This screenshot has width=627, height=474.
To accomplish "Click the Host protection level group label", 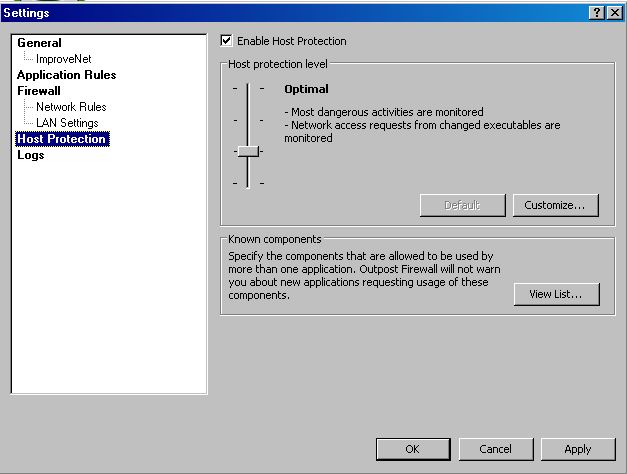I will [x=278, y=64].
